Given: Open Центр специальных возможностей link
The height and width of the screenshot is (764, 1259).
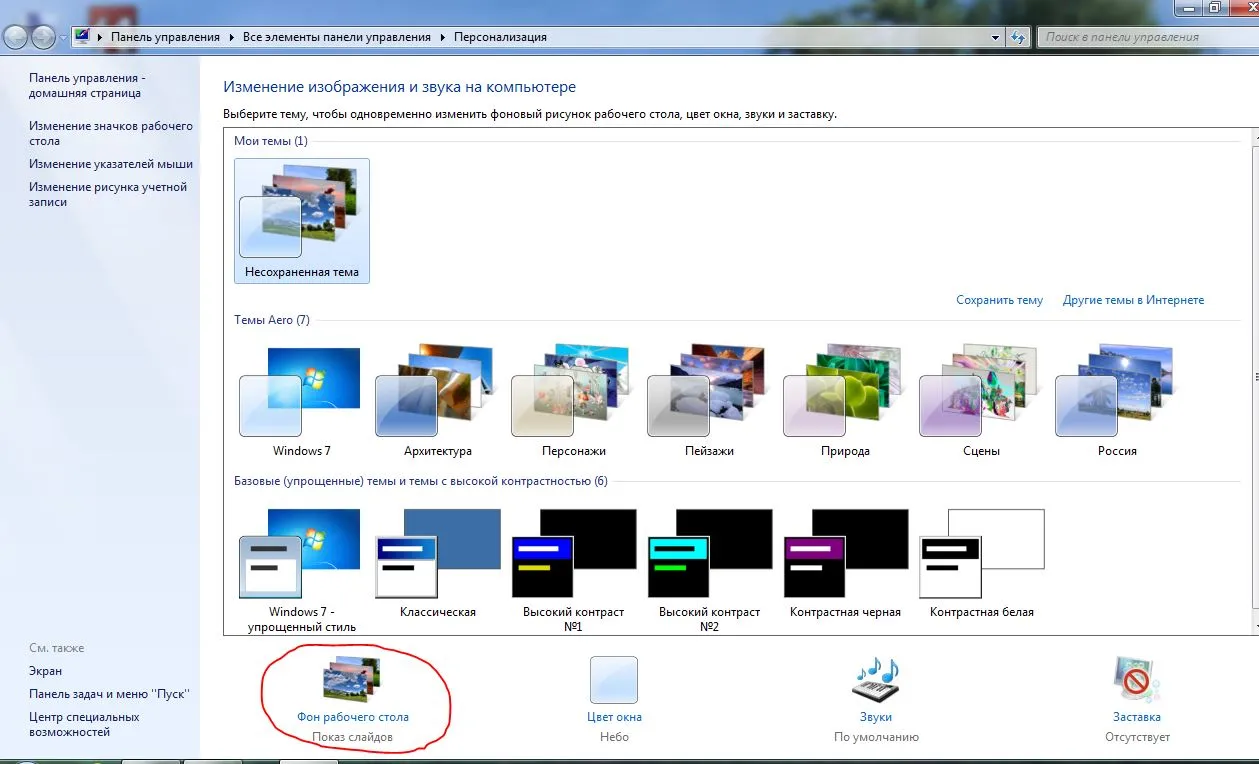Looking at the screenshot, I should point(84,724).
